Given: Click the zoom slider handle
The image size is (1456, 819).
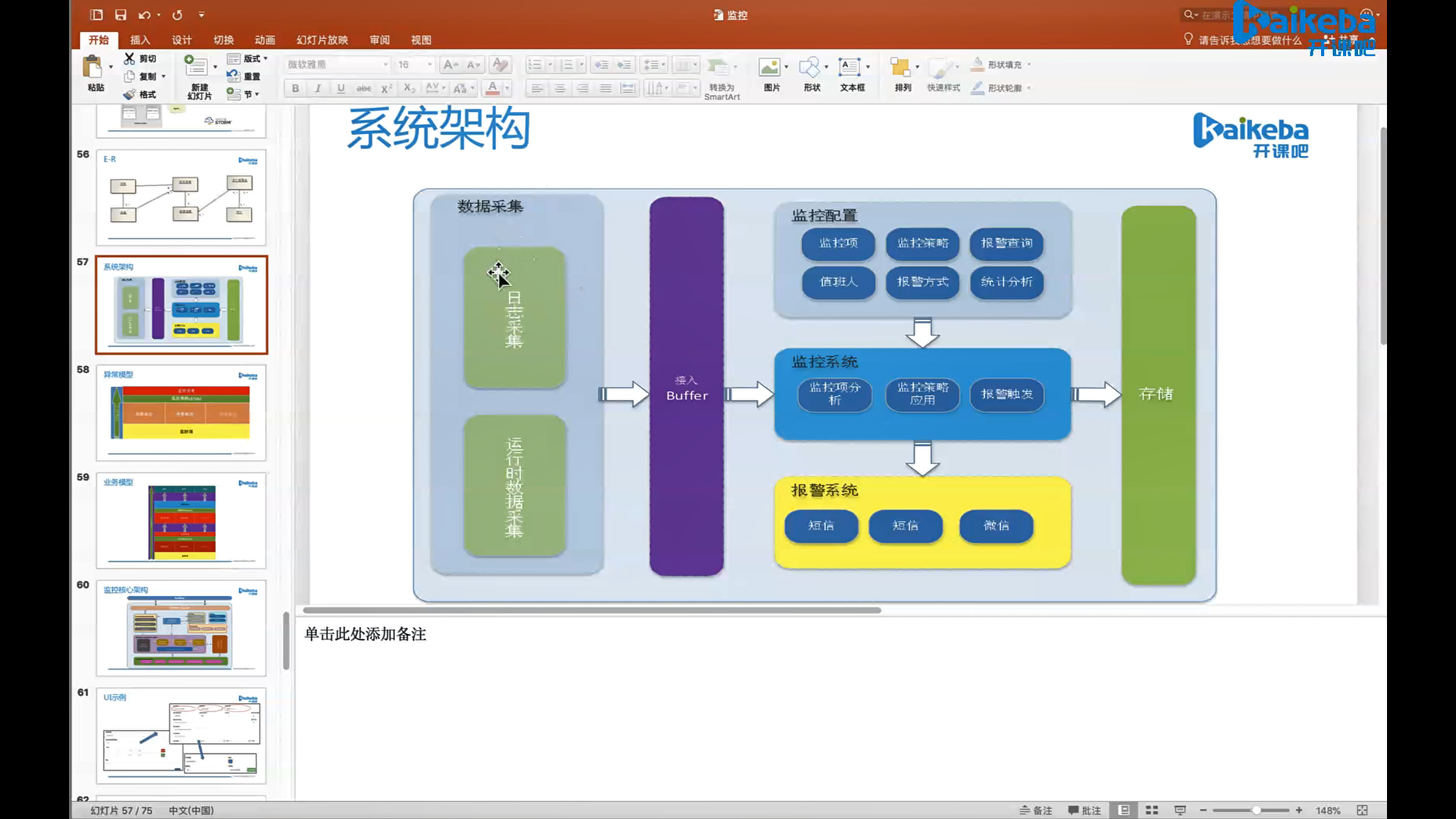Looking at the screenshot, I should coord(1257,810).
